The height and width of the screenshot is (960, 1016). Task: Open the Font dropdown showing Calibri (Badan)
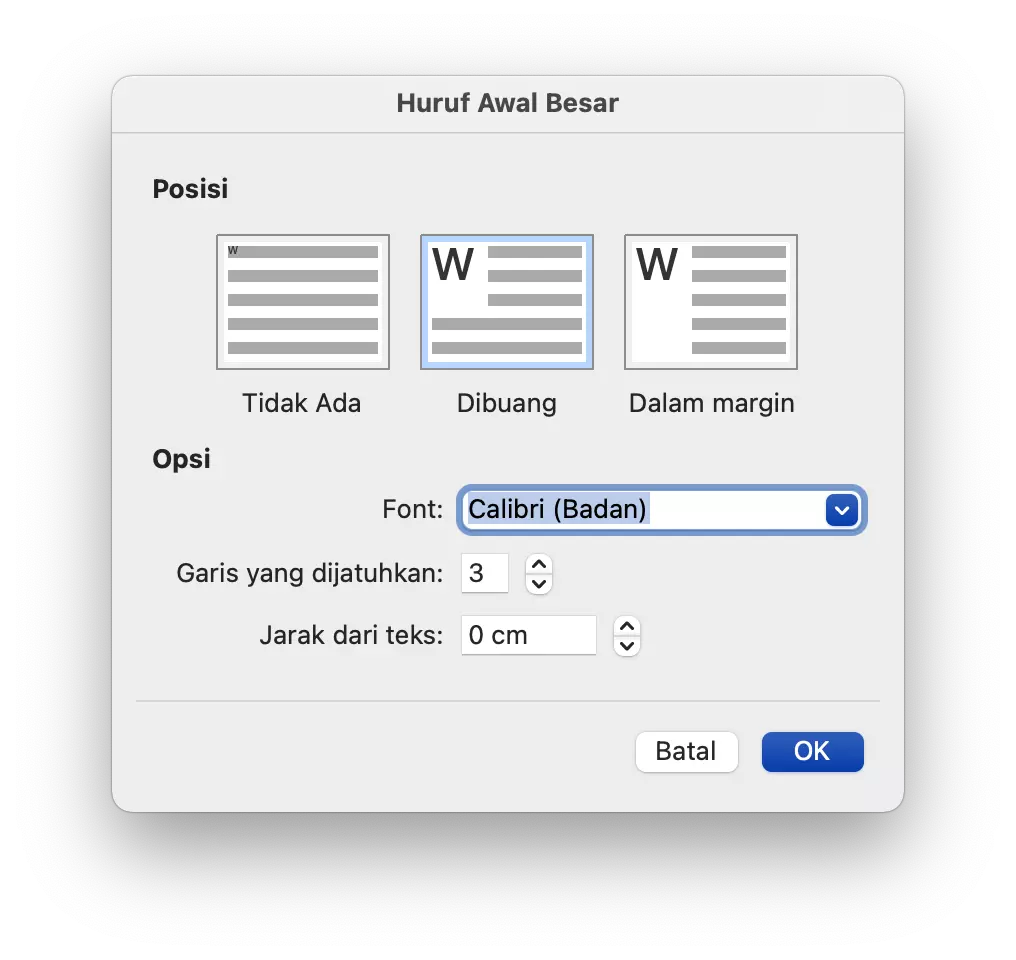[660, 509]
